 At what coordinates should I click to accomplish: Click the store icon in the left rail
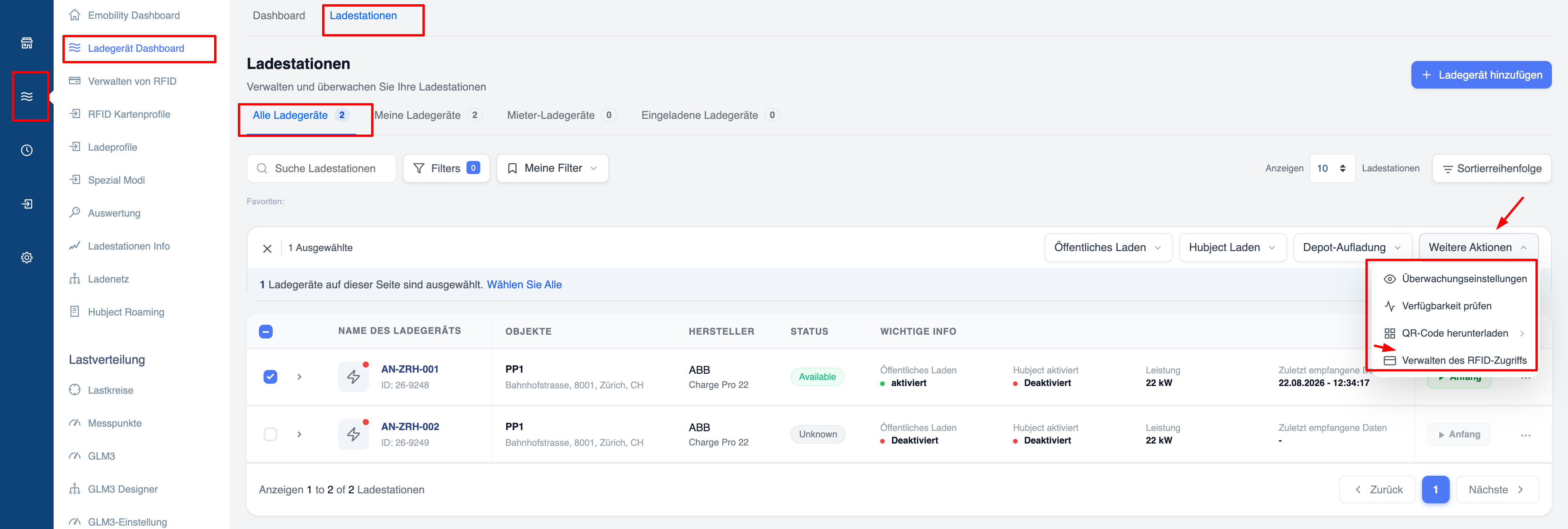(27, 43)
